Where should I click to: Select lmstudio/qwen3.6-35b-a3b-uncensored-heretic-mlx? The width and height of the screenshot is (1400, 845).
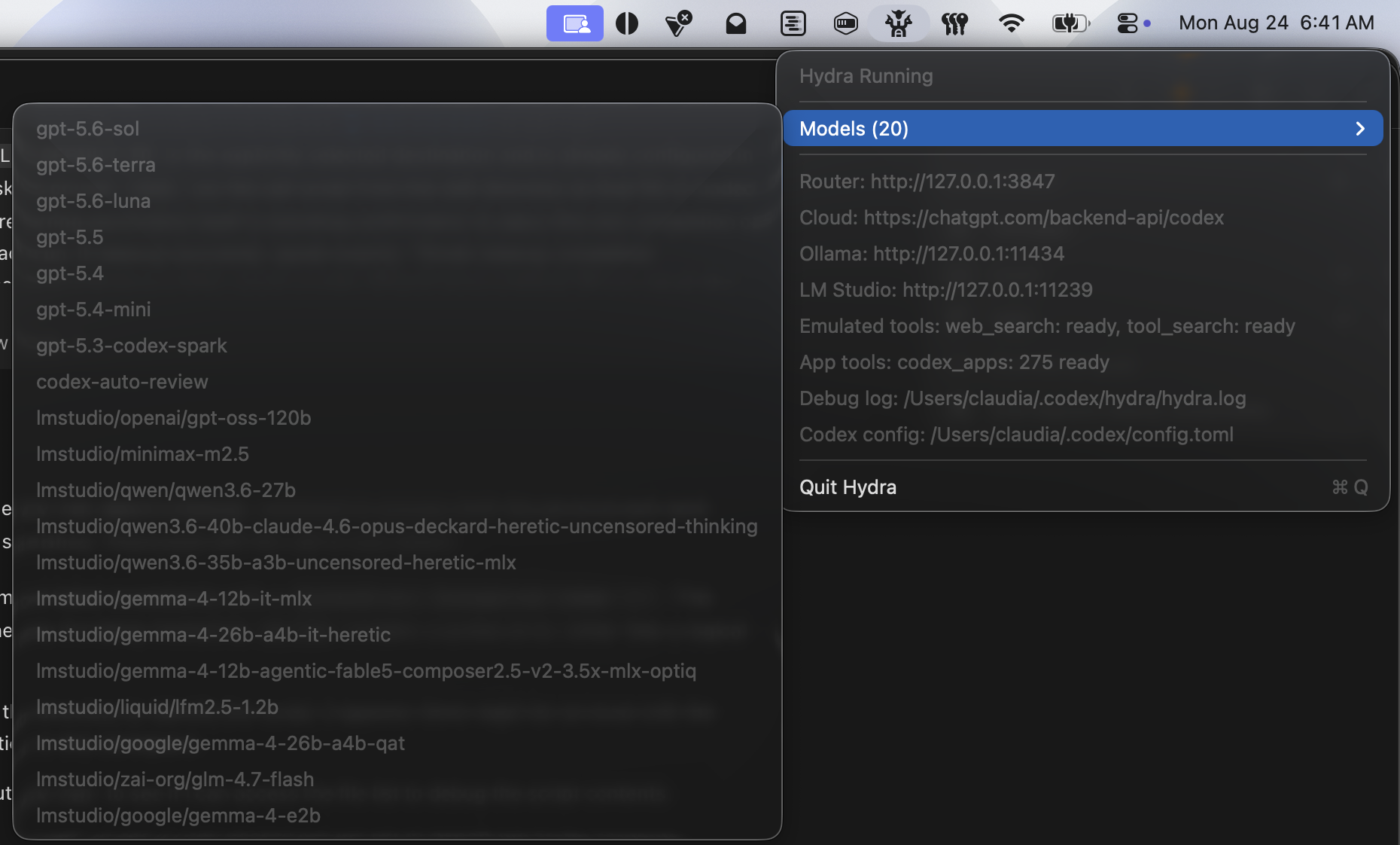tap(397, 563)
